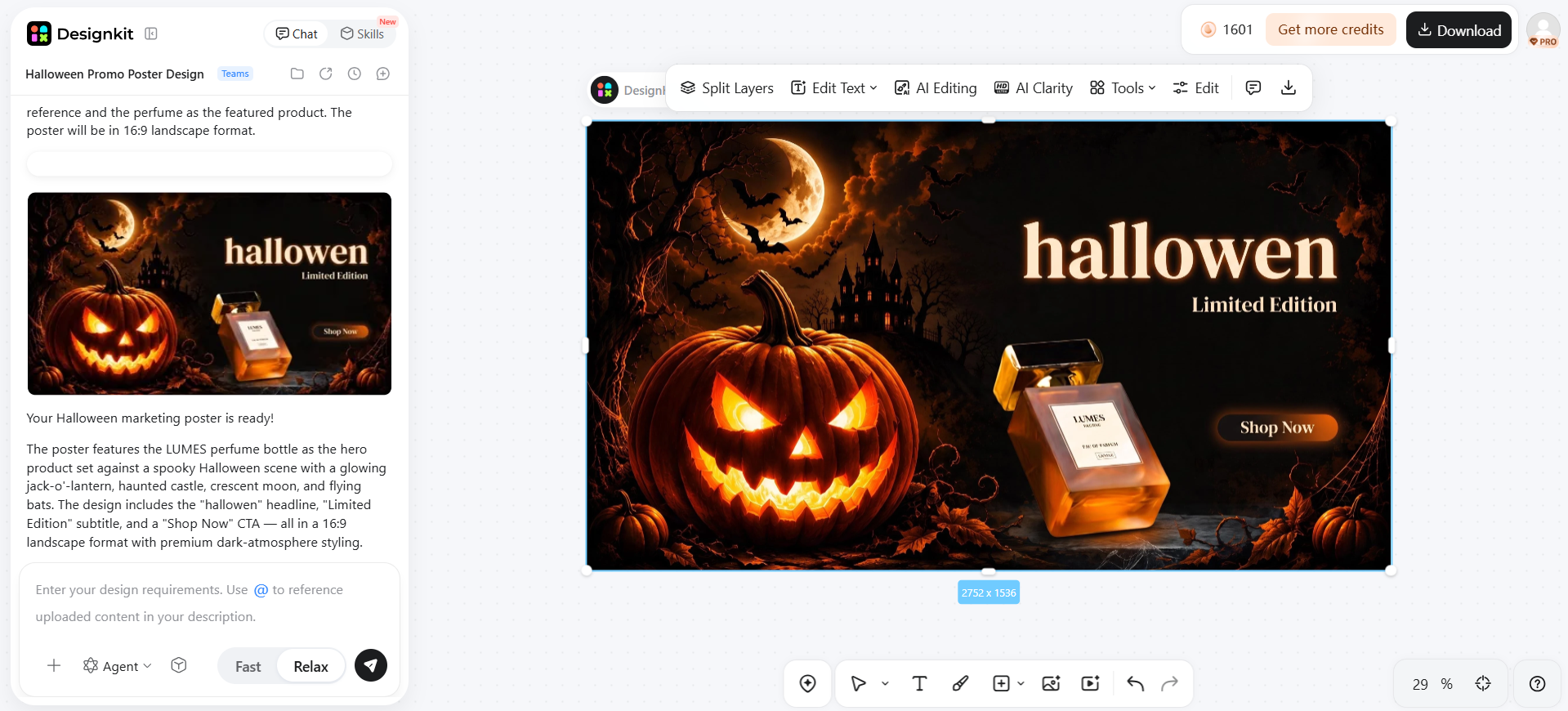The height and width of the screenshot is (711, 1568).
Task: Click the cube icon next to Agent
Action: (x=179, y=665)
